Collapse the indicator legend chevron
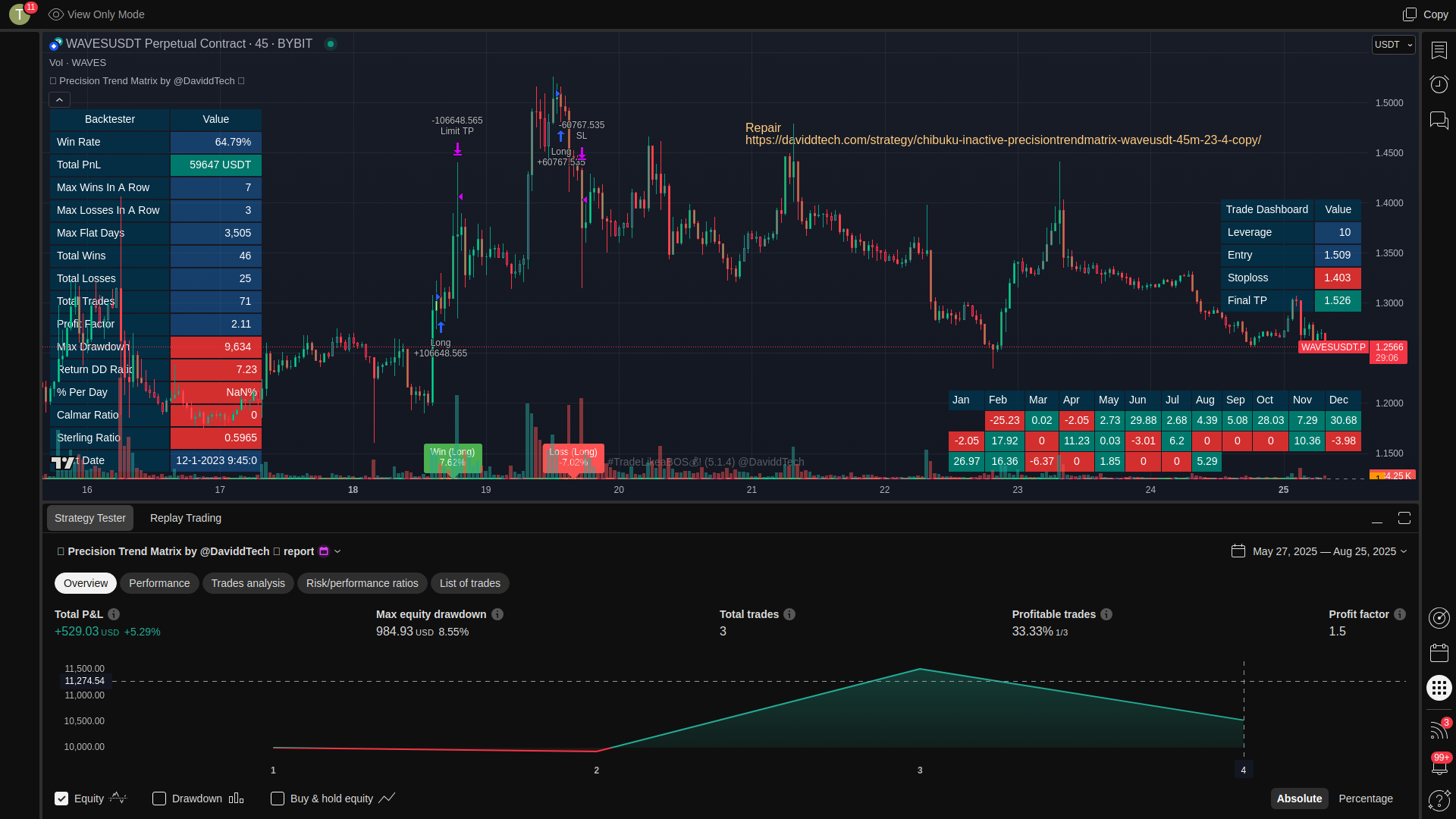Viewport: 1456px width, 819px height. 60,99
